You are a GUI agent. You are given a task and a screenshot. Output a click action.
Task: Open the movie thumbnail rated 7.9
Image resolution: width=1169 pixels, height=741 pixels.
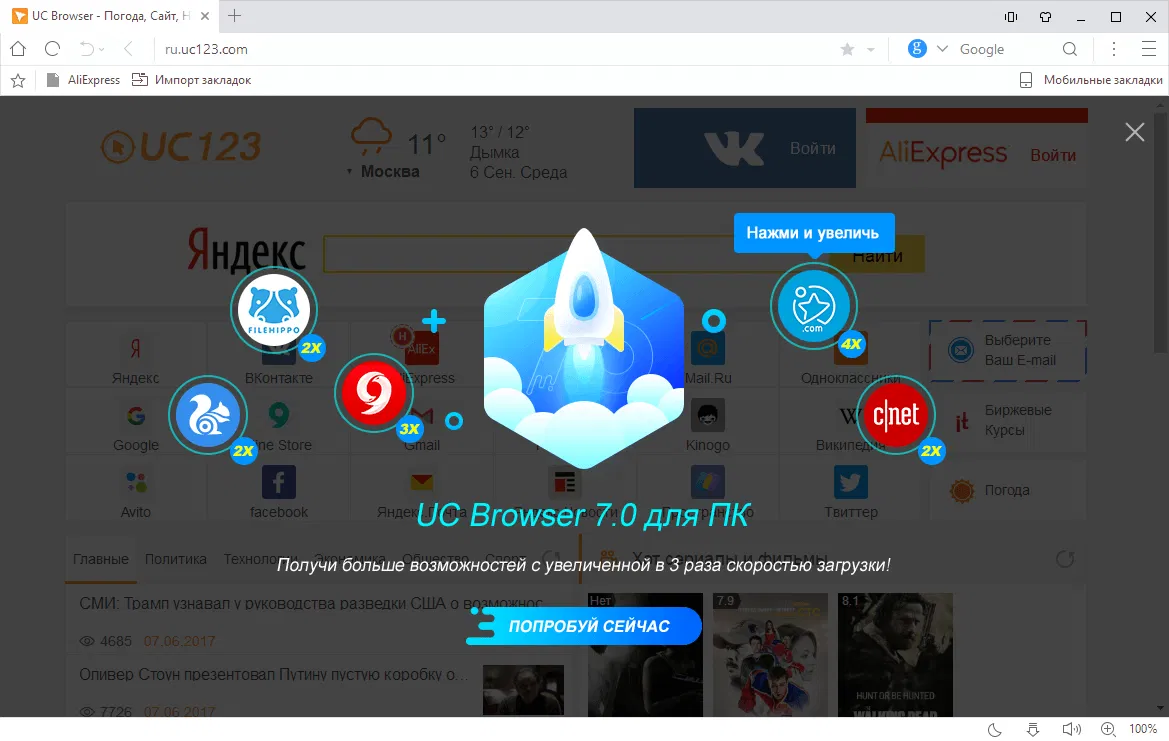tap(770, 655)
